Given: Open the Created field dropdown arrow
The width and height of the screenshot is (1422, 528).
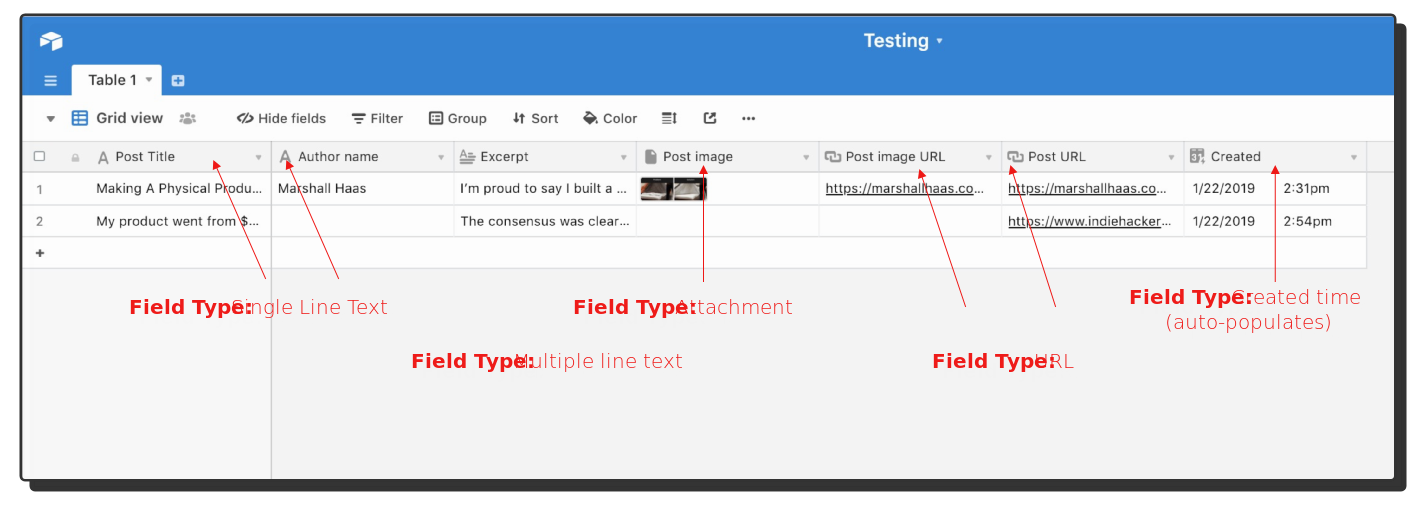Looking at the screenshot, I should (x=1354, y=157).
